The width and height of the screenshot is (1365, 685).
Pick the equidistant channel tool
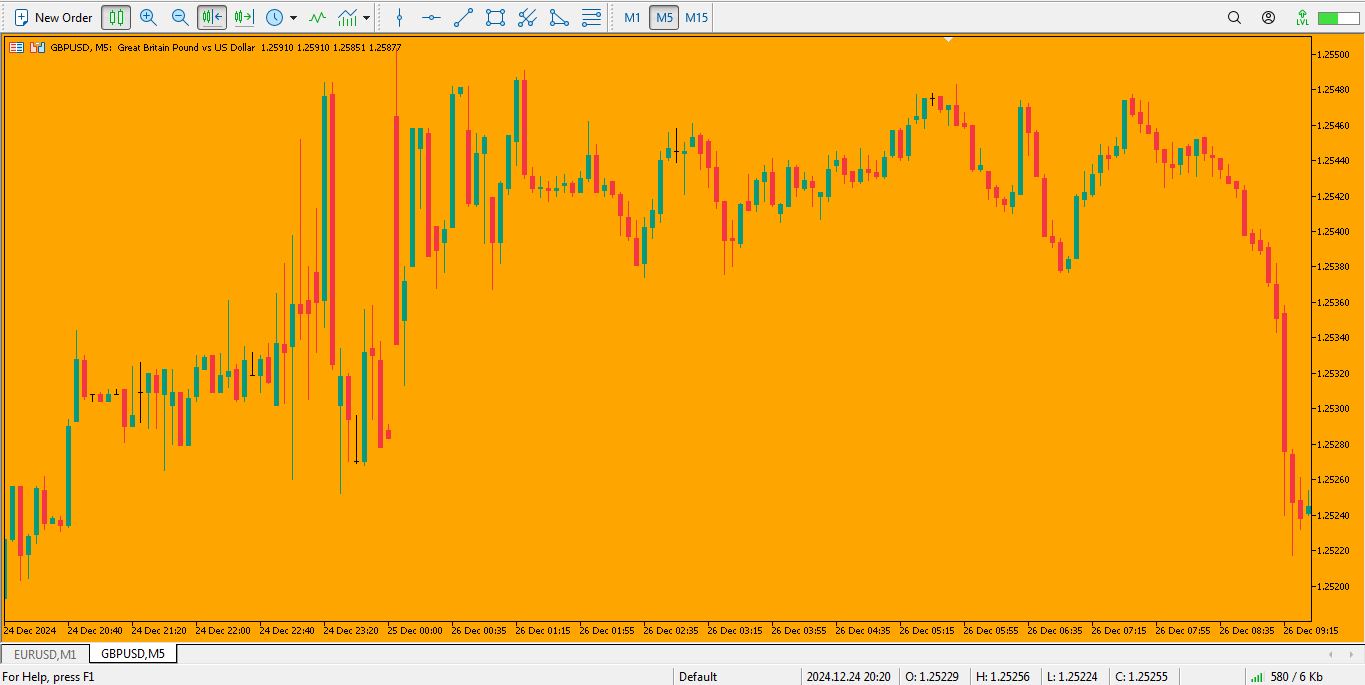[x=495, y=17]
